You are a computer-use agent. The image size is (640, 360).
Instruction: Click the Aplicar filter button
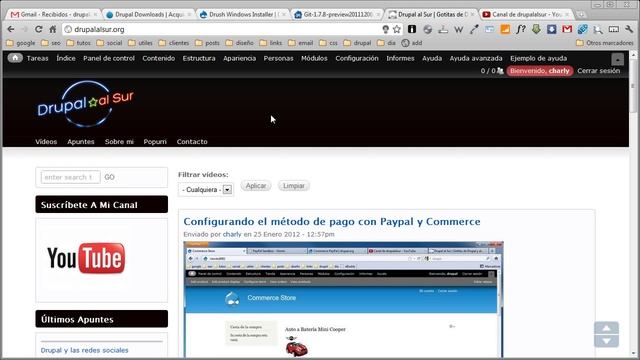(x=256, y=186)
